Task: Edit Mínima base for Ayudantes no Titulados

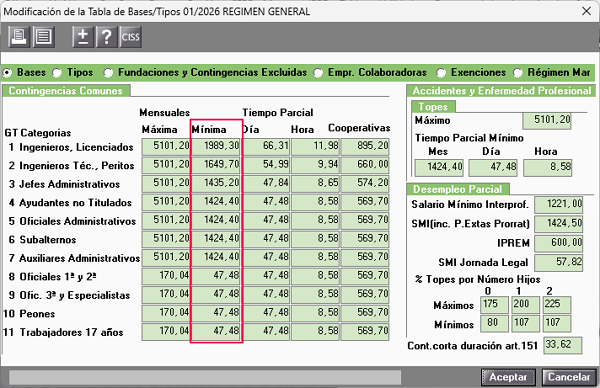Action: (215, 202)
